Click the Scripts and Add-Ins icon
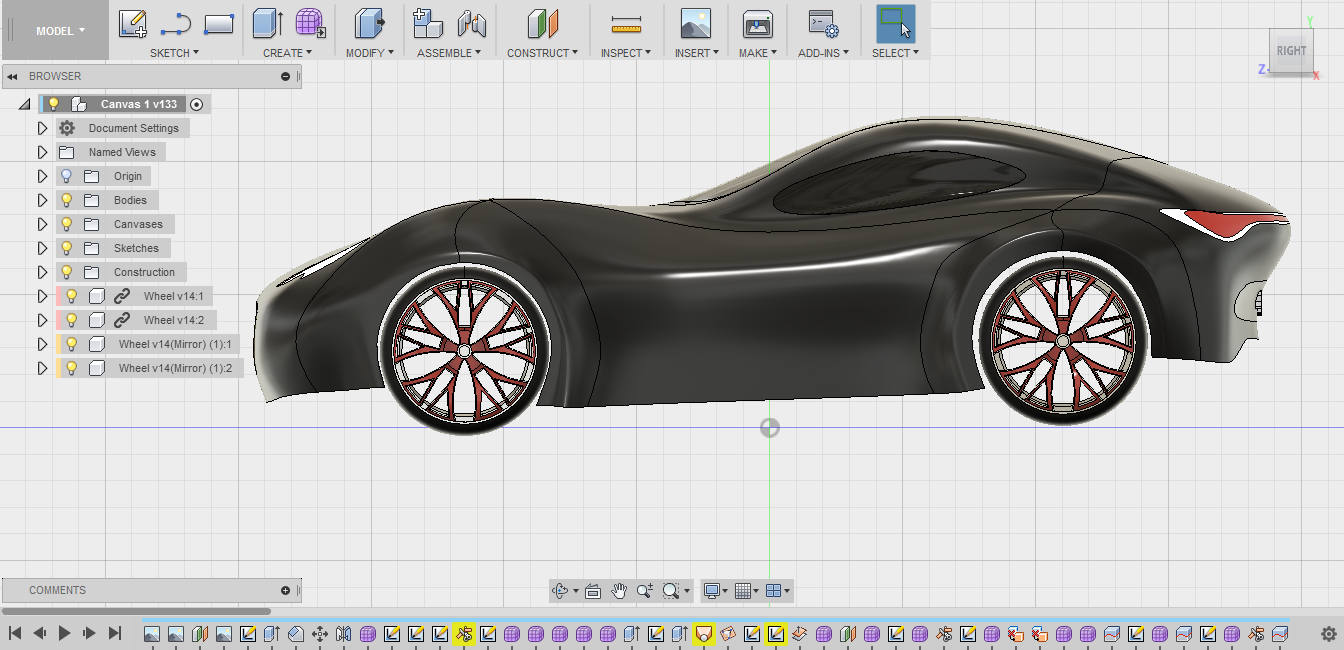 [823, 23]
